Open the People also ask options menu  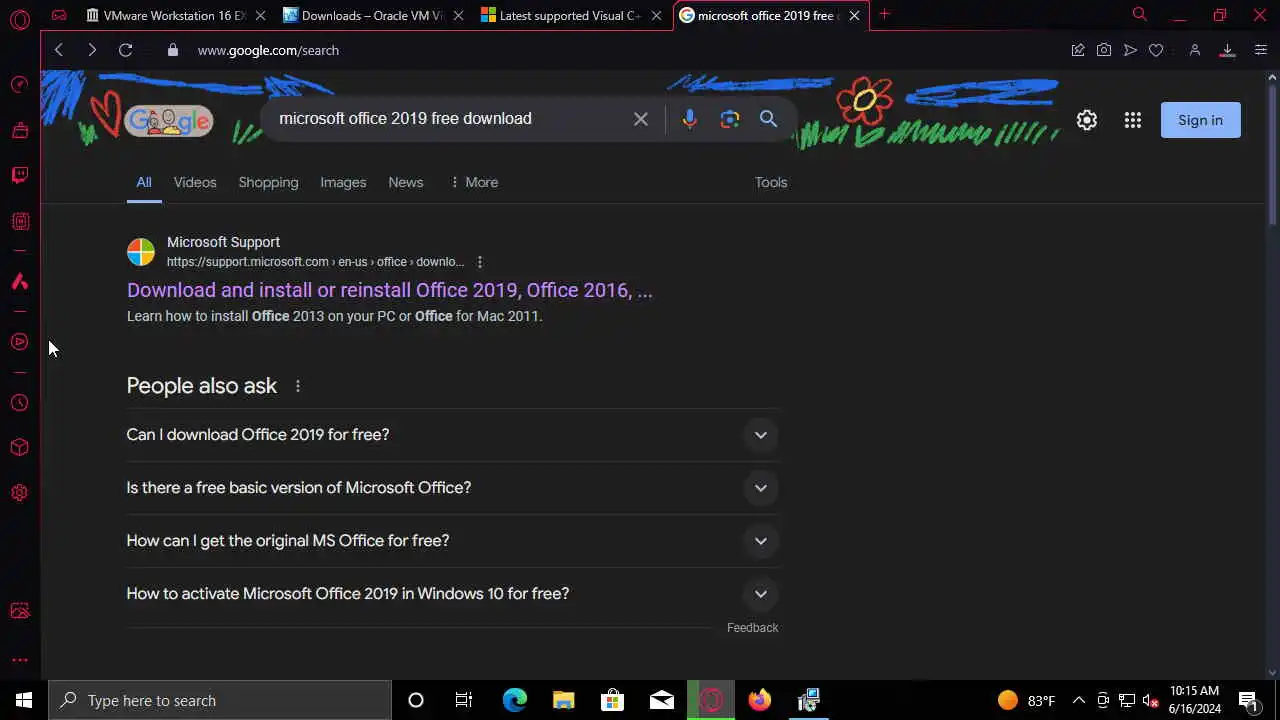tap(298, 386)
